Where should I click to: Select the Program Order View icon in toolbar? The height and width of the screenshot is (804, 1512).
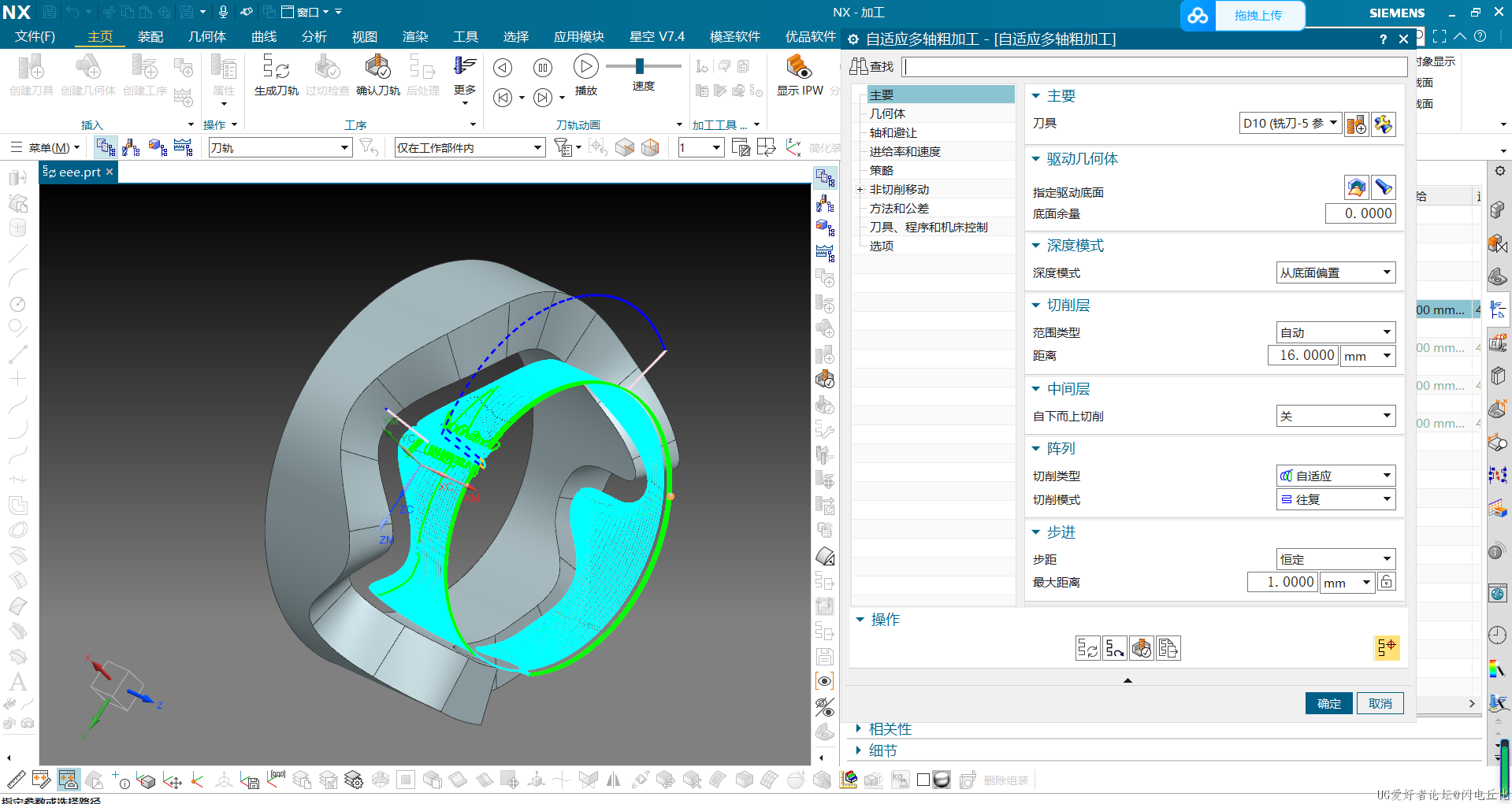[x=105, y=147]
